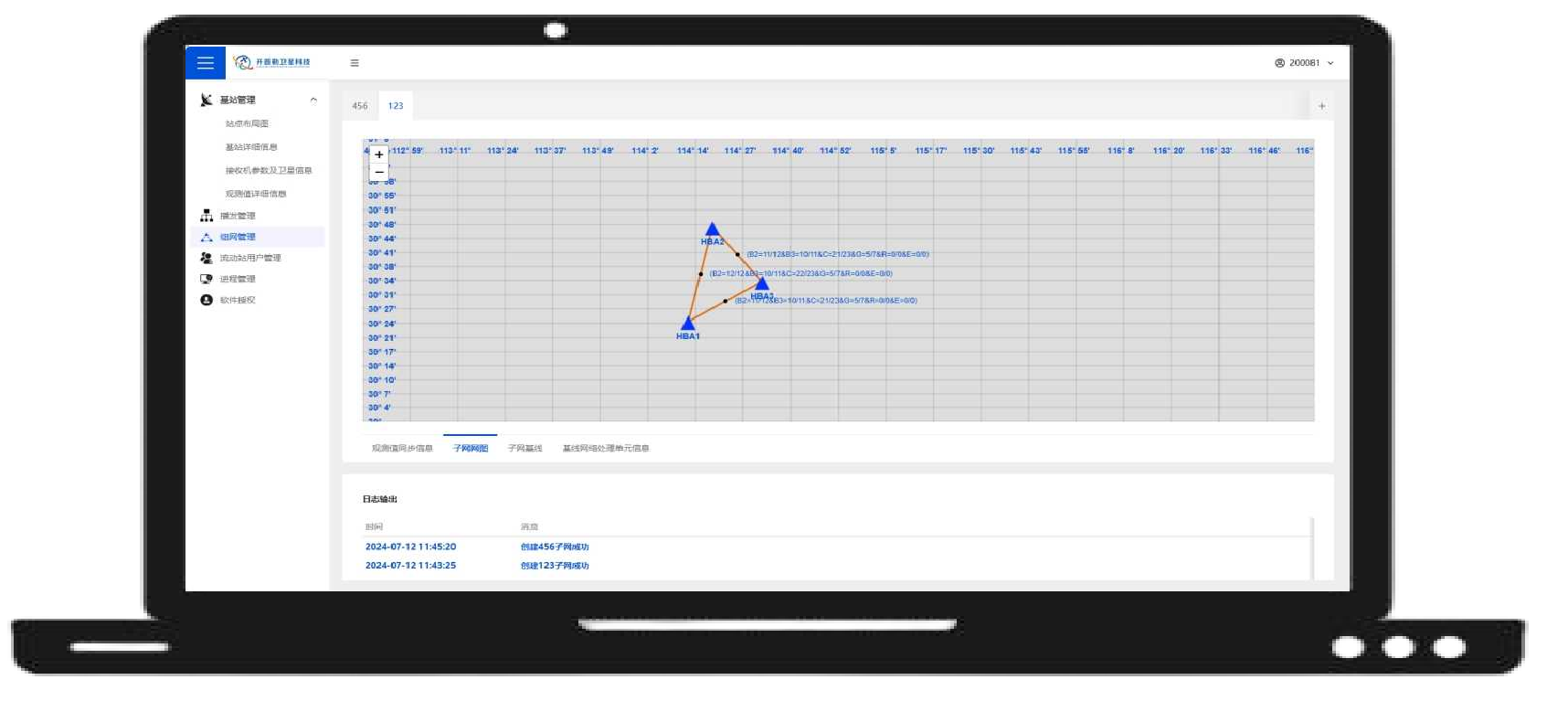Click the 时间 column header in log

(x=374, y=526)
